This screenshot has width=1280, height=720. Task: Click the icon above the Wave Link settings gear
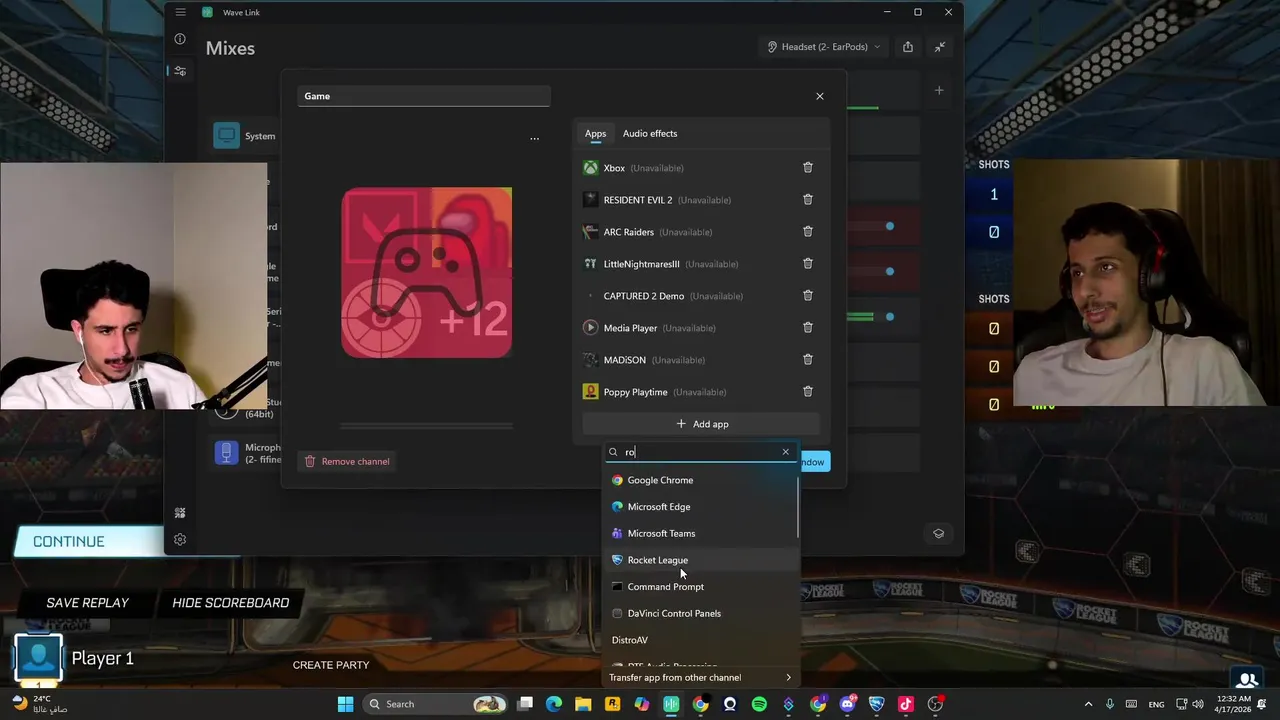(180, 513)
